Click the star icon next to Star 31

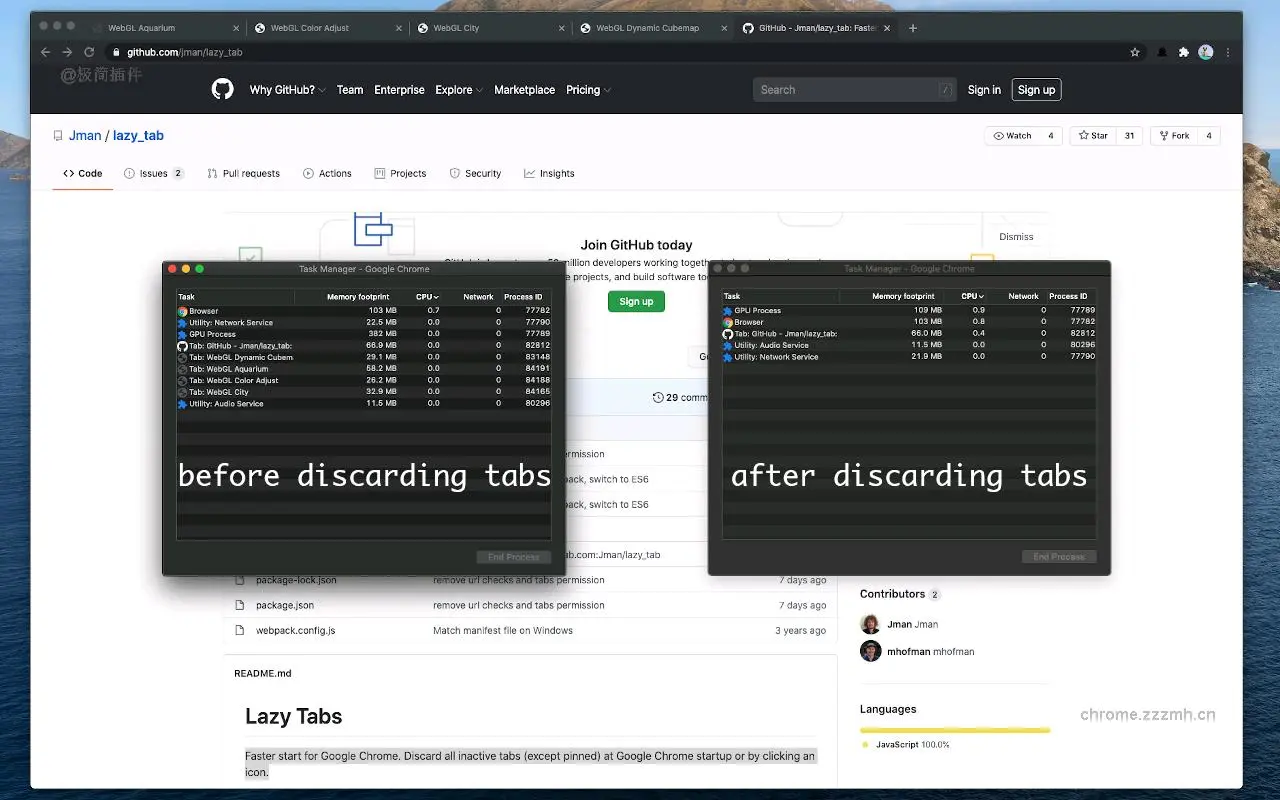pos(1084,135)
